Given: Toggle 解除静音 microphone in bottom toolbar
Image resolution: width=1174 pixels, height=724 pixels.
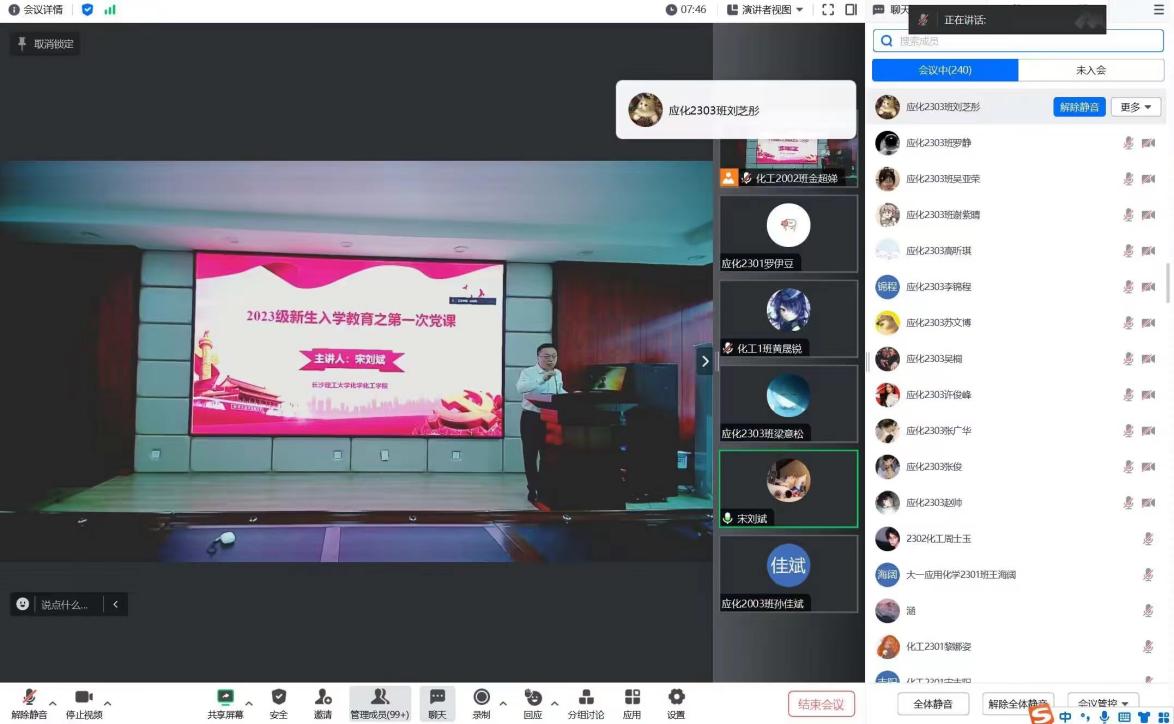Looking at the screenshot, I should (29, 698).
